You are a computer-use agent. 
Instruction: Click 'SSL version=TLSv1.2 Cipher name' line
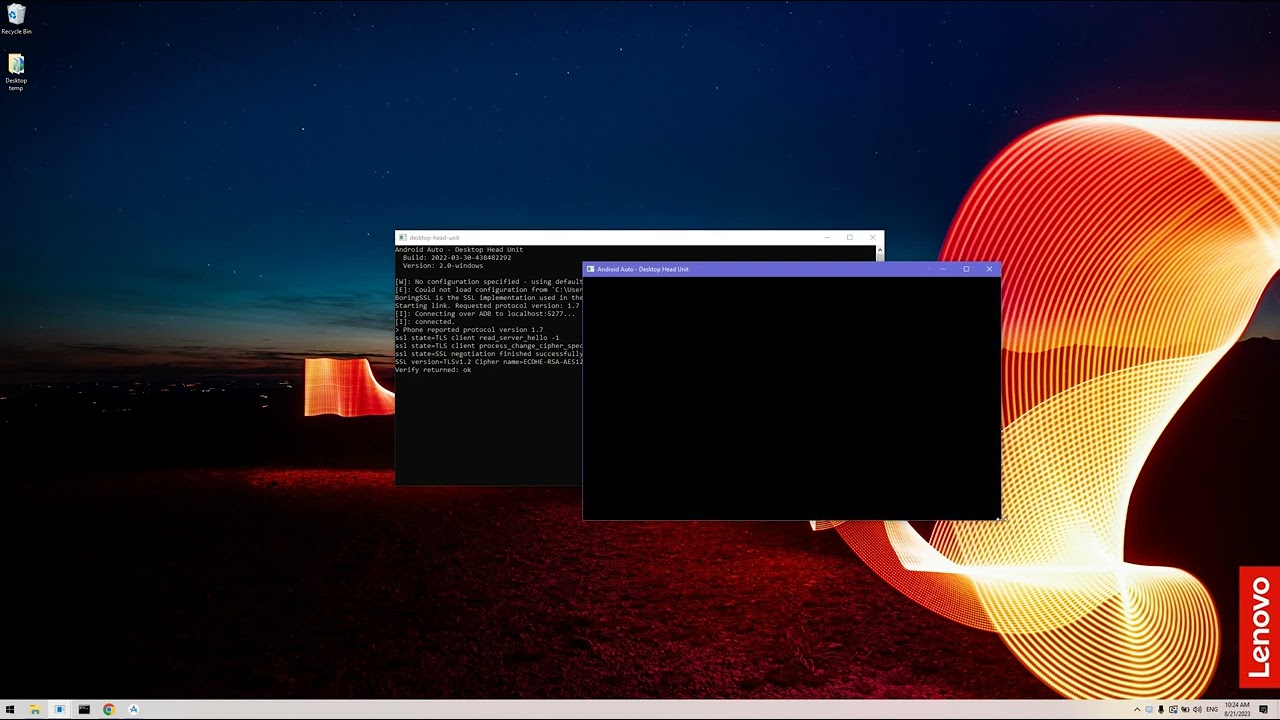click(x=489, y=362)
